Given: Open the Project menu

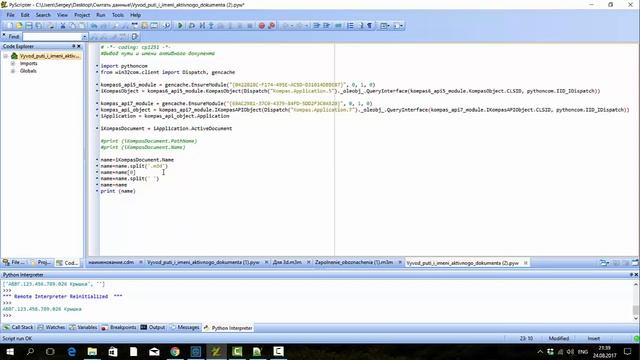Looking at the screenshot, I should coord(82,15).
